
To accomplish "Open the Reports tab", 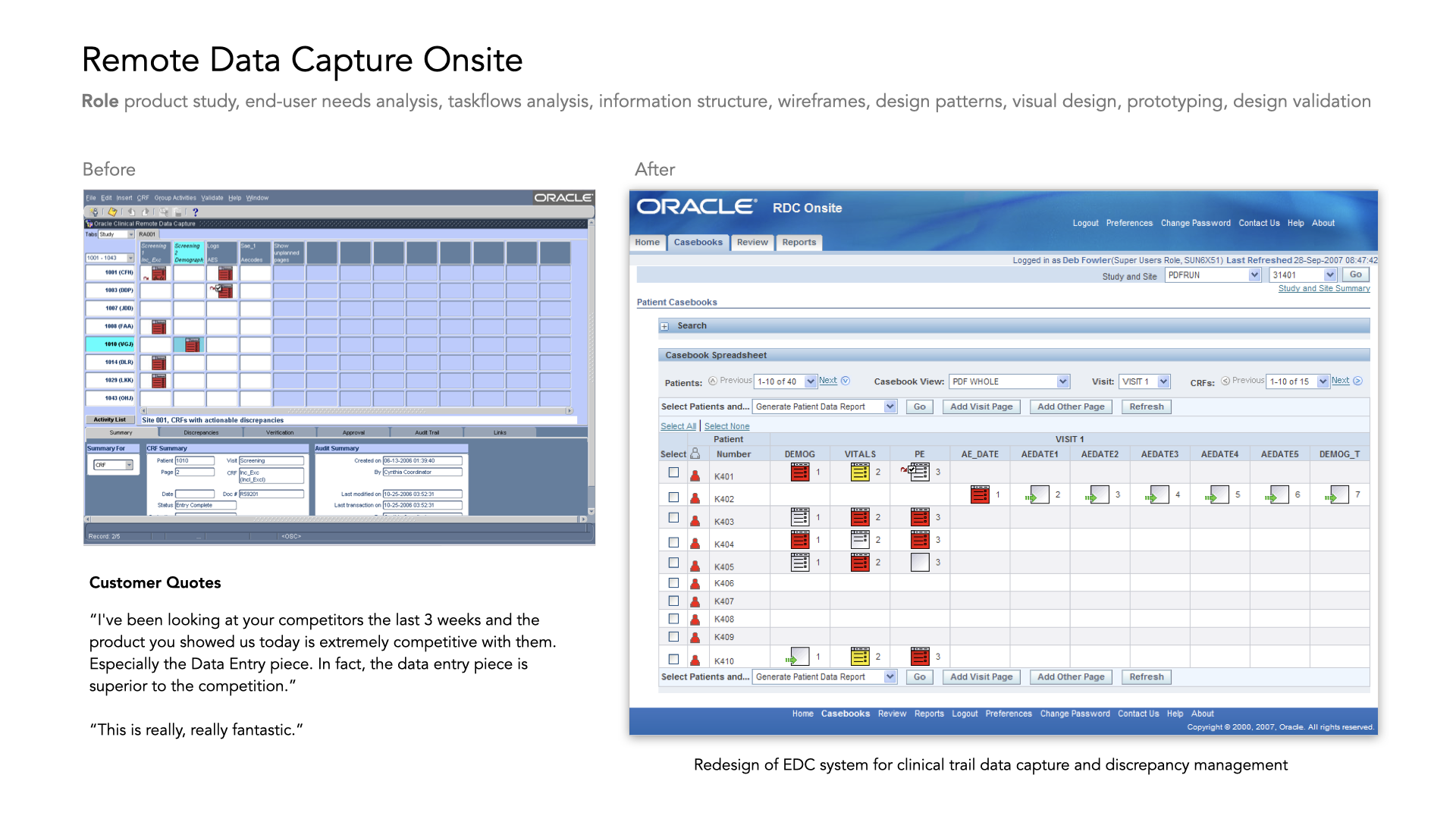I will [x=799, y=243].
